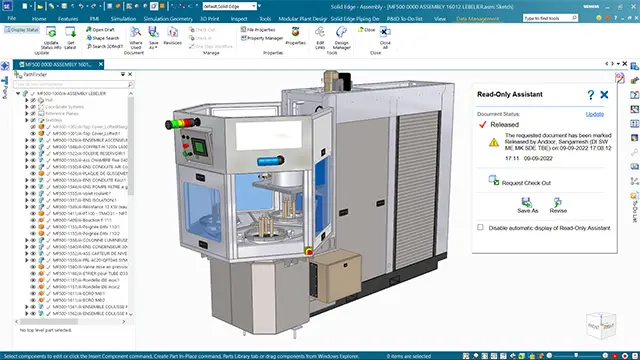Close the Read-Only Assistant panel
Screen dimensions: 640x360
(604, 95)
